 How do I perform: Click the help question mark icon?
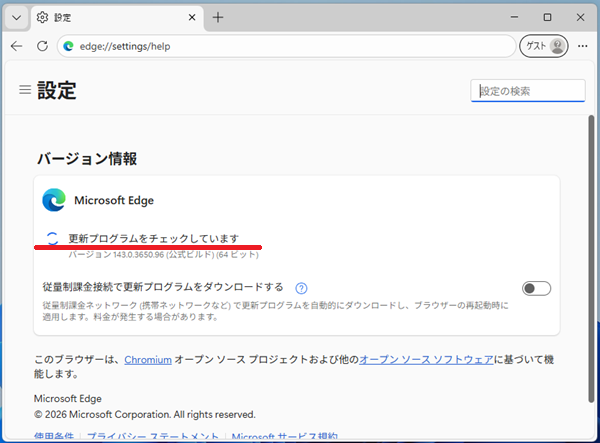click(301, 288)
